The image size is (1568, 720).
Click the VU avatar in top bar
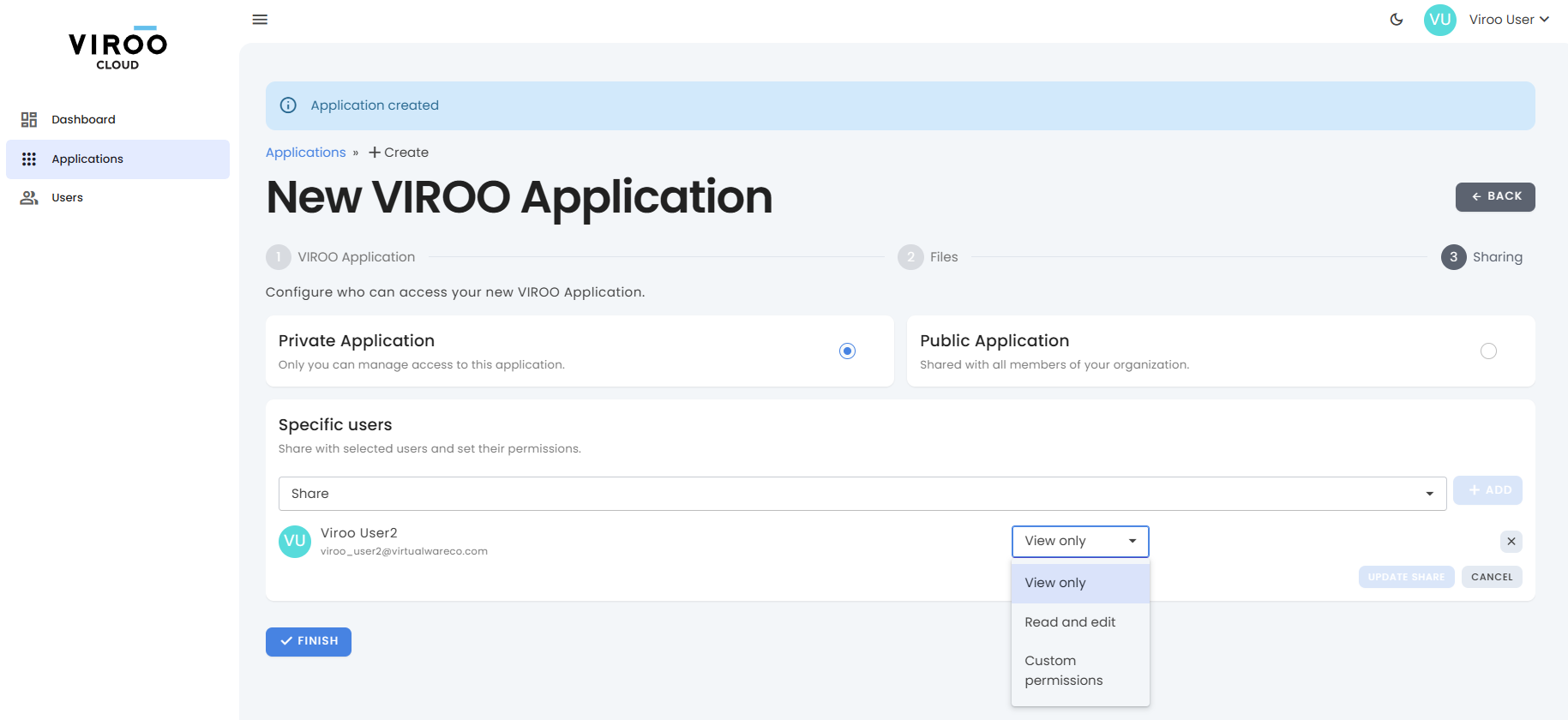(1440, 20)
